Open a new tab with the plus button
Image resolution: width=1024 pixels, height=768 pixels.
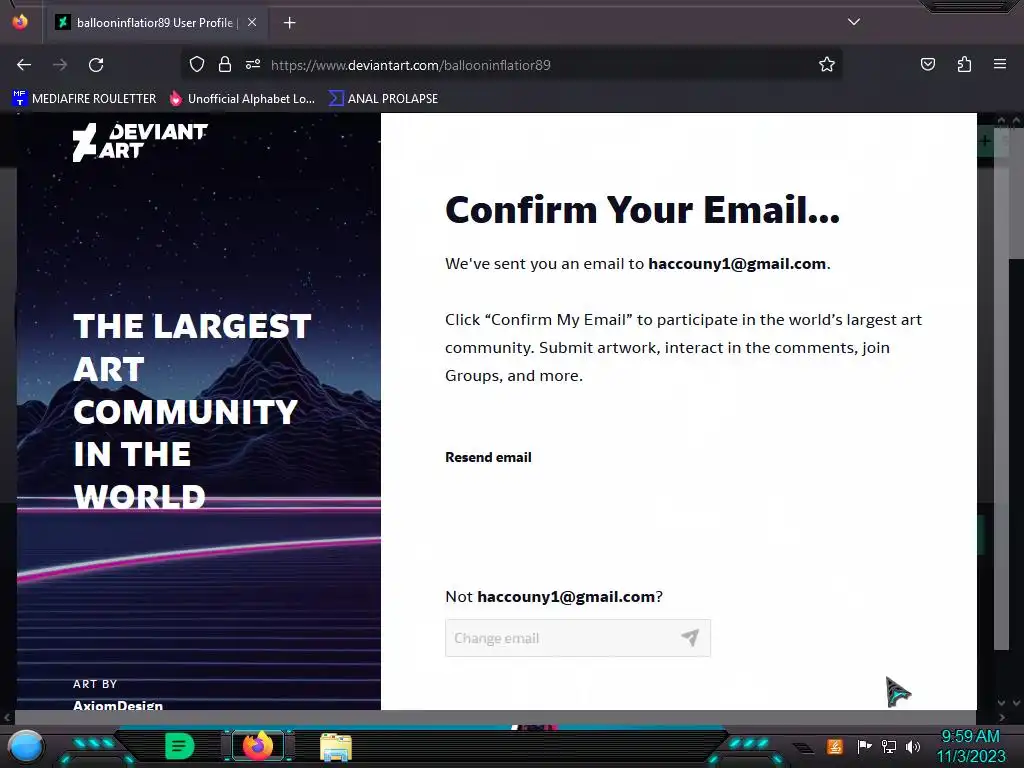[289, 23]
